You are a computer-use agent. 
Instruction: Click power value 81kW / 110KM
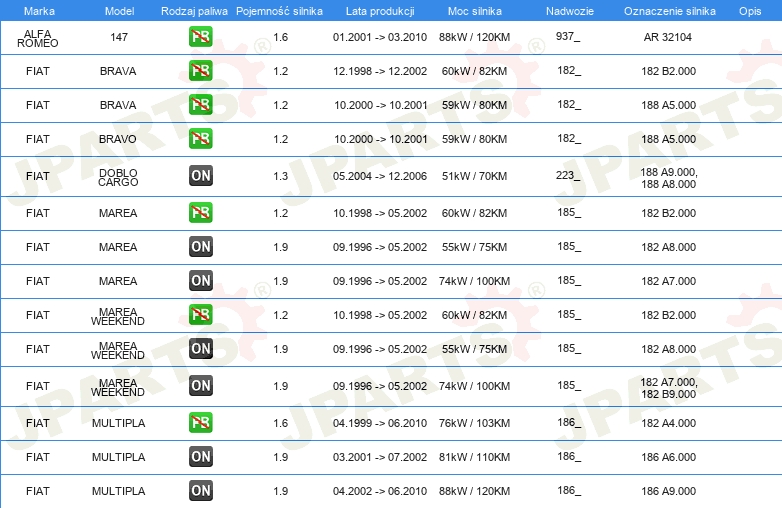[x=474, y=457]
